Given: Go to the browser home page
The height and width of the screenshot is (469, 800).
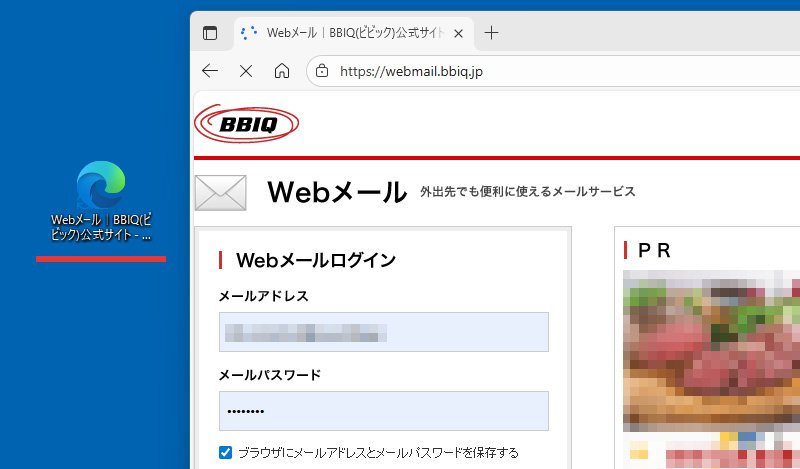Looking at the screenshot, I should click(282, 71).
